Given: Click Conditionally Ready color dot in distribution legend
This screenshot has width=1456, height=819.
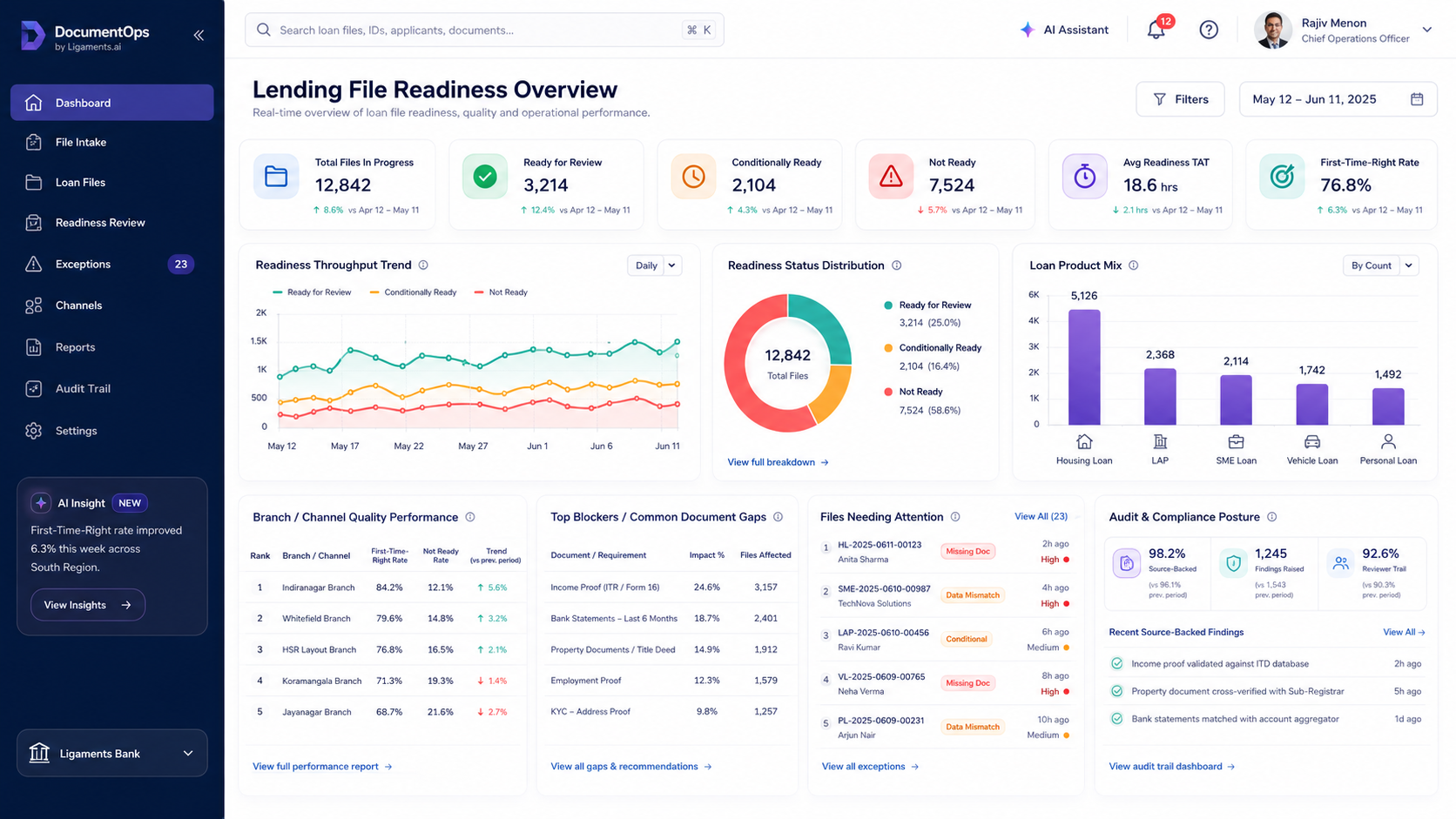Looking at the screenshot, I should pyautogui.click(x=888, y=348).
